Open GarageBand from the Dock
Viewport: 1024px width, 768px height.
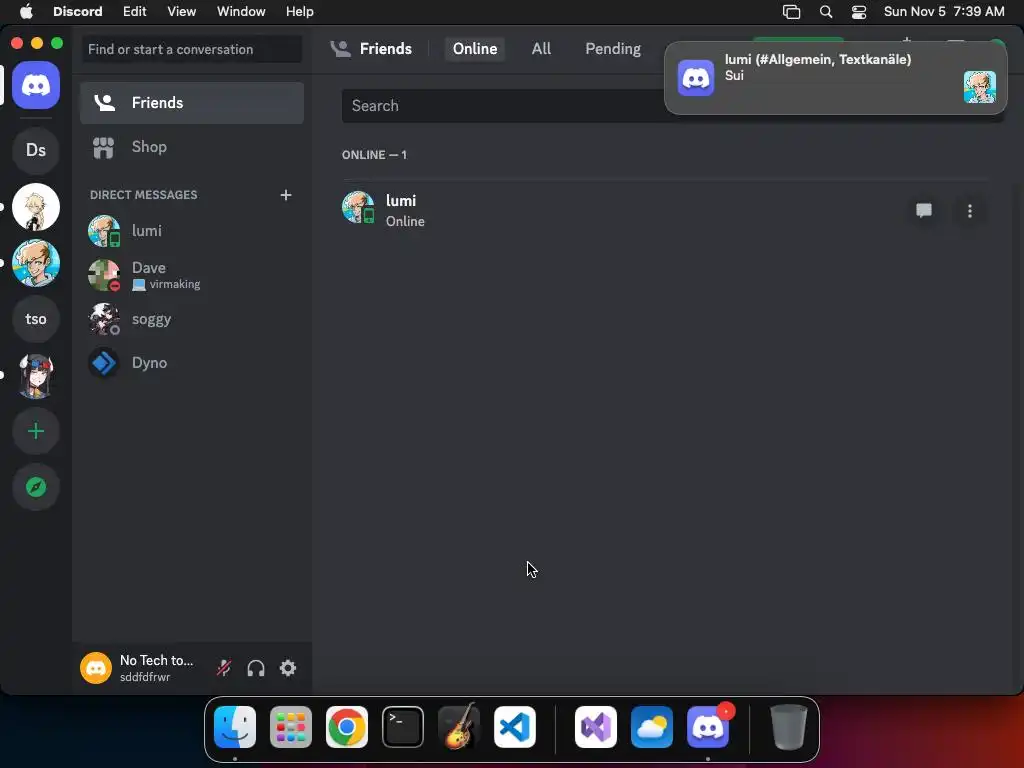point(459,727)
